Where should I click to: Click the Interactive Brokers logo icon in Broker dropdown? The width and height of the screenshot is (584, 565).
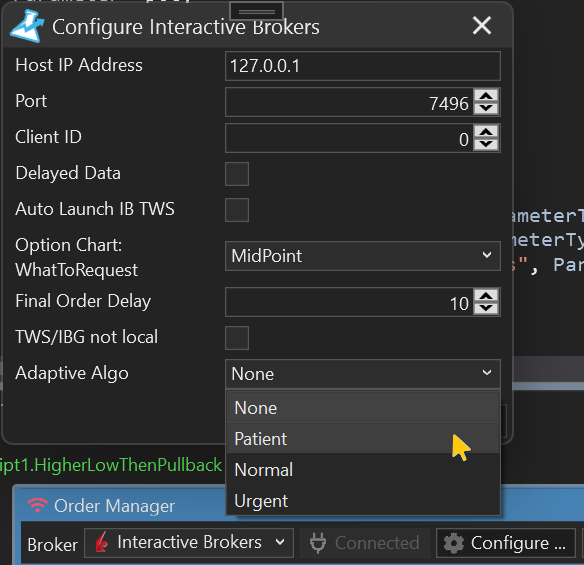click(x=101, y=542)
